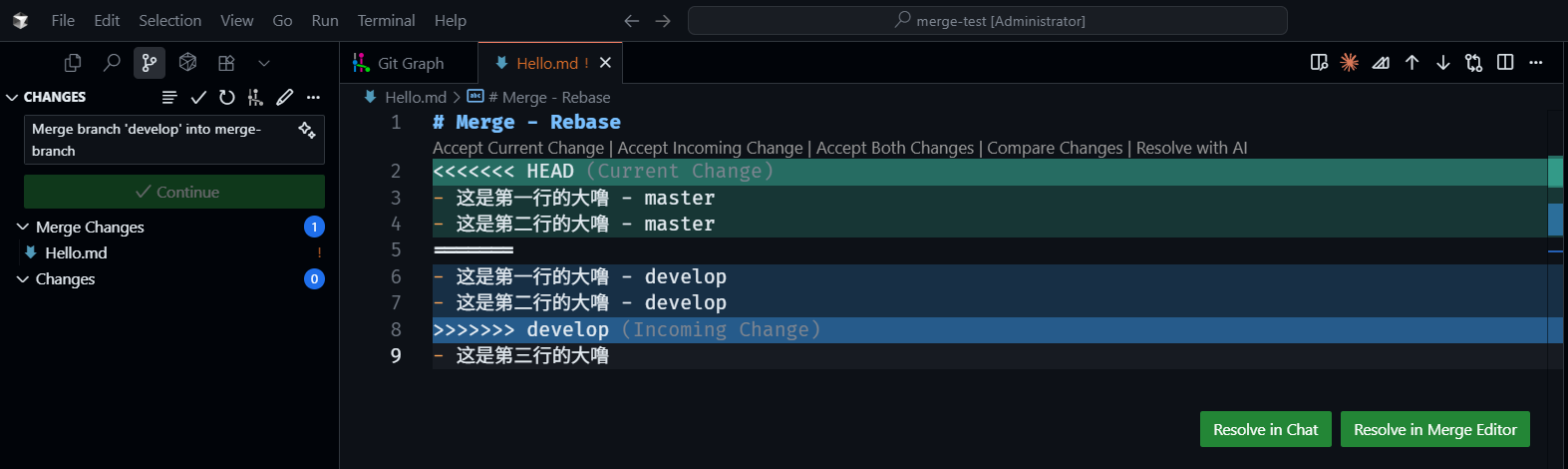Expand additional sidebar views chevron
The image size is (1568, 469).
tap(264, 63)
